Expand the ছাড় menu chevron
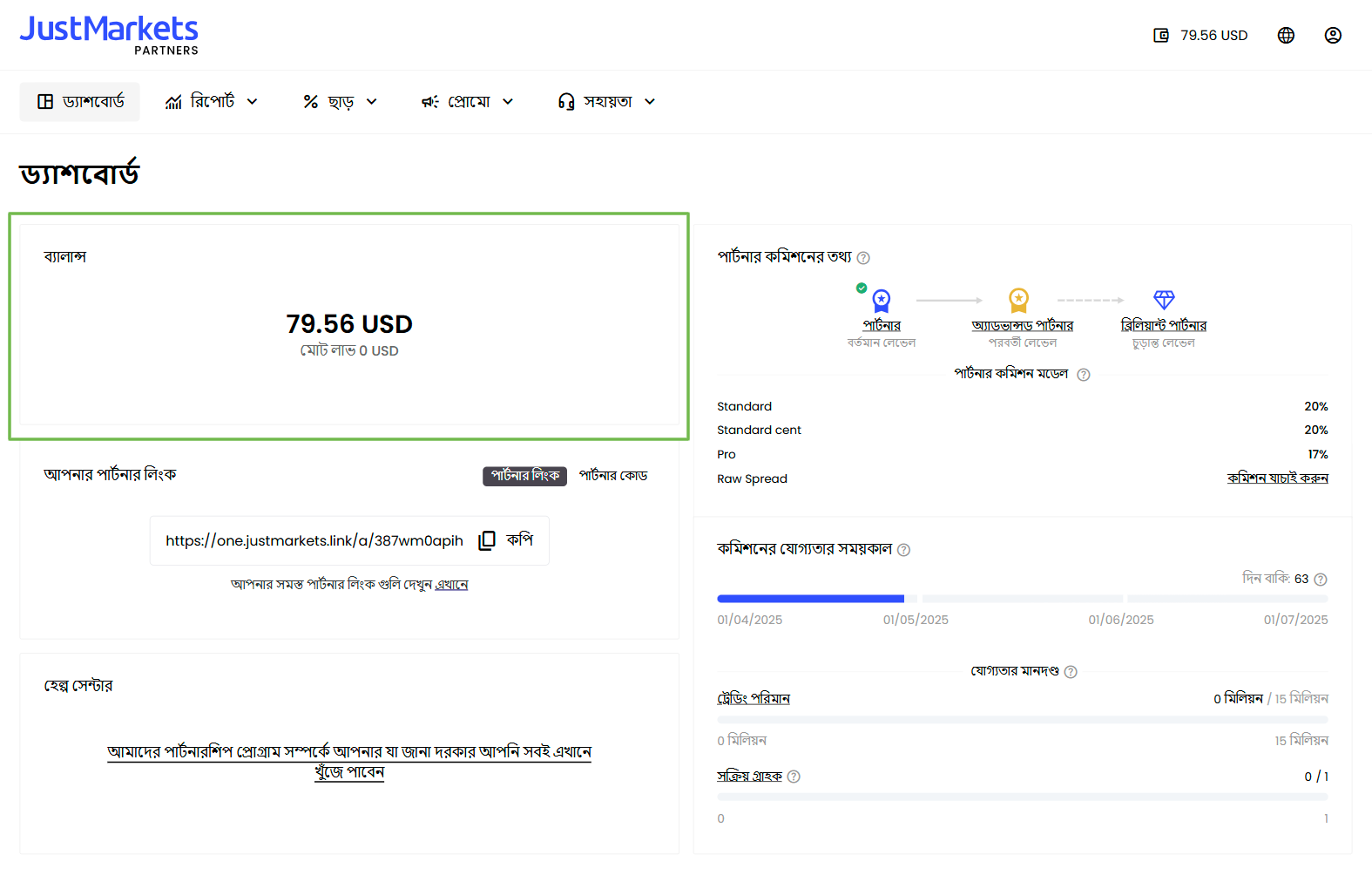Screen dimensions: 1372x882 click(x=372, y=102)
